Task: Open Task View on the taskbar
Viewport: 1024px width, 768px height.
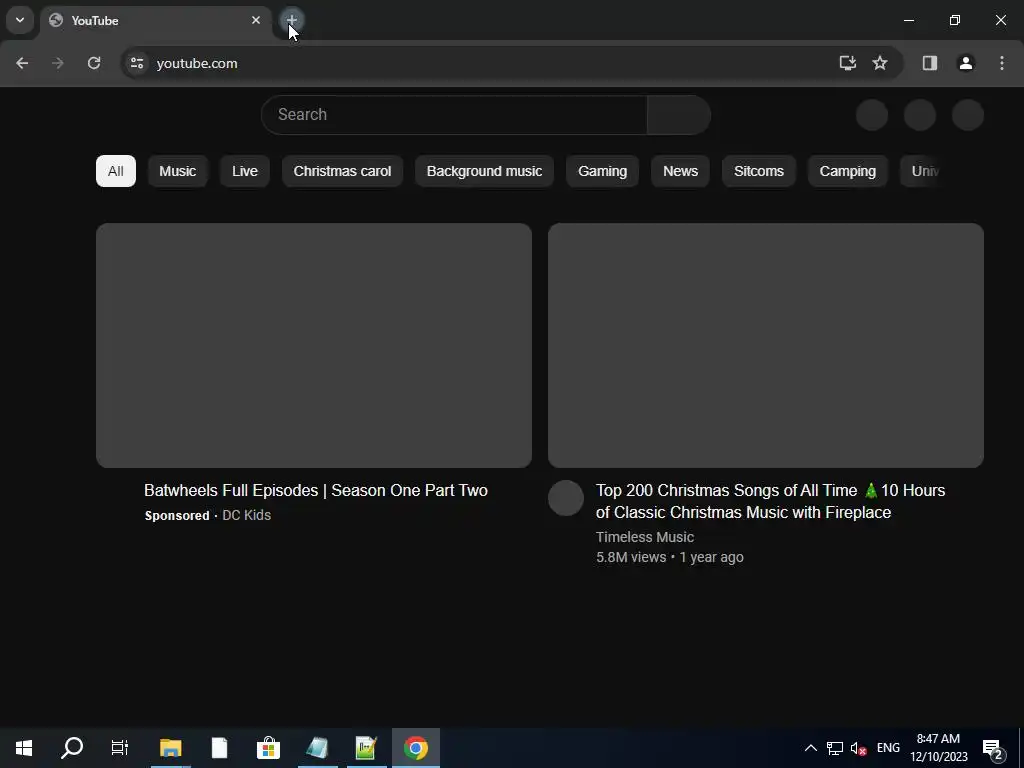Action: [x=120, y=748]
